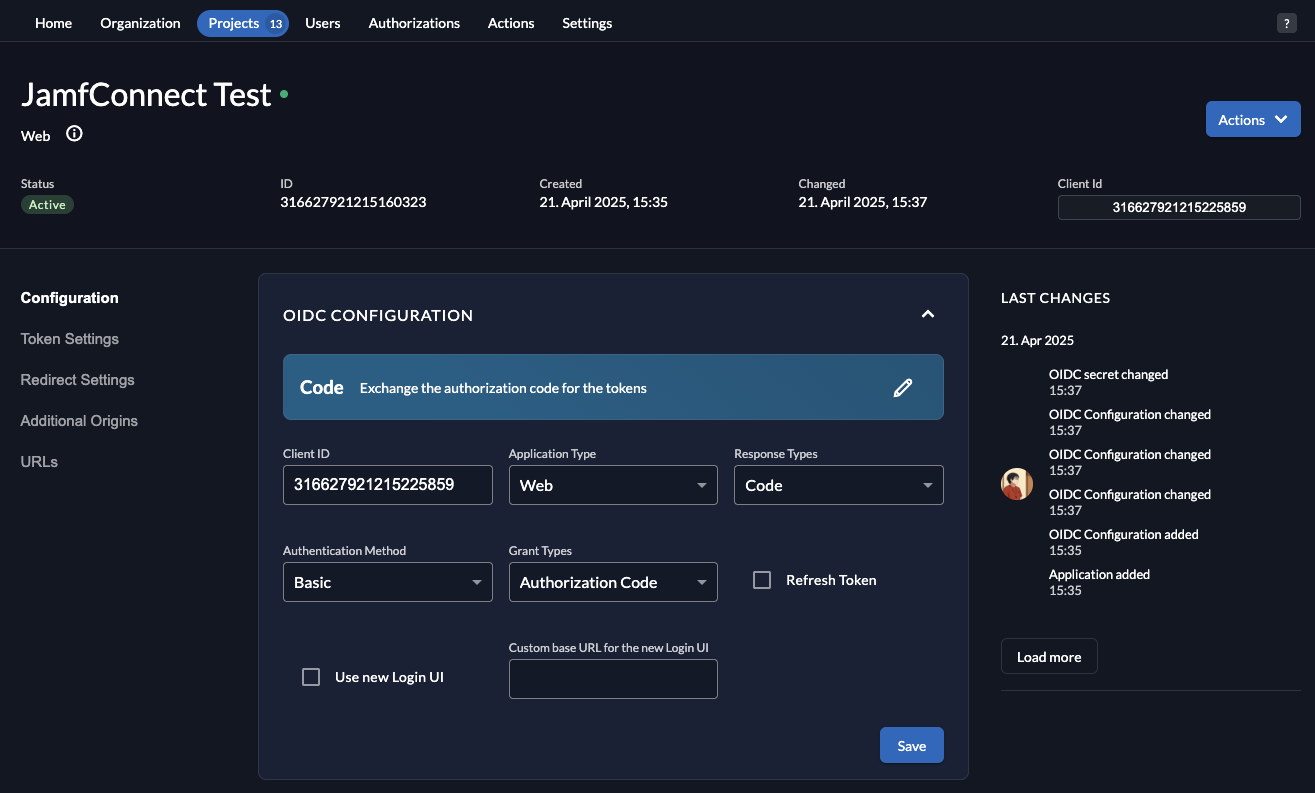Open the Organization tab
The image size is (1315, 793).
click(x=140, y=23)
